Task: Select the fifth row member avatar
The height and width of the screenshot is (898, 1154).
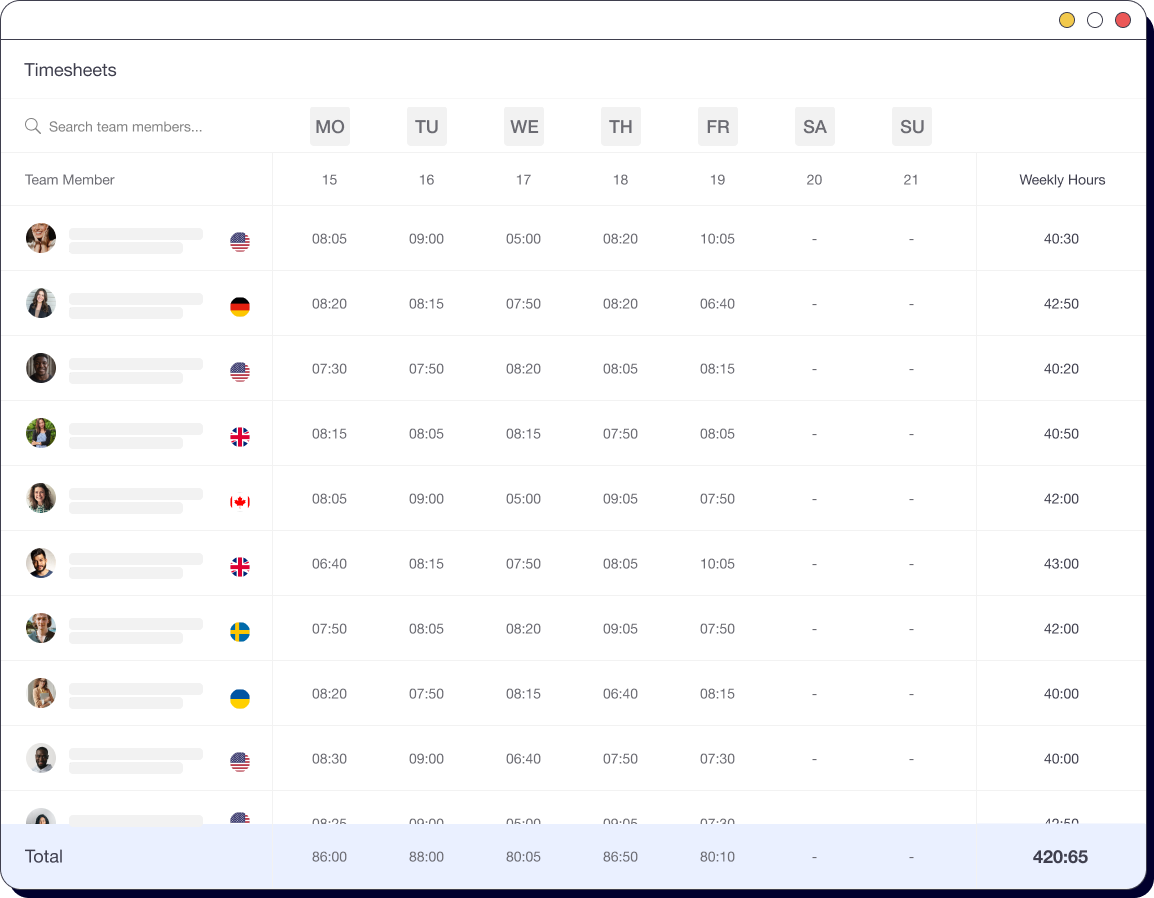Action: tap(41, 498)
